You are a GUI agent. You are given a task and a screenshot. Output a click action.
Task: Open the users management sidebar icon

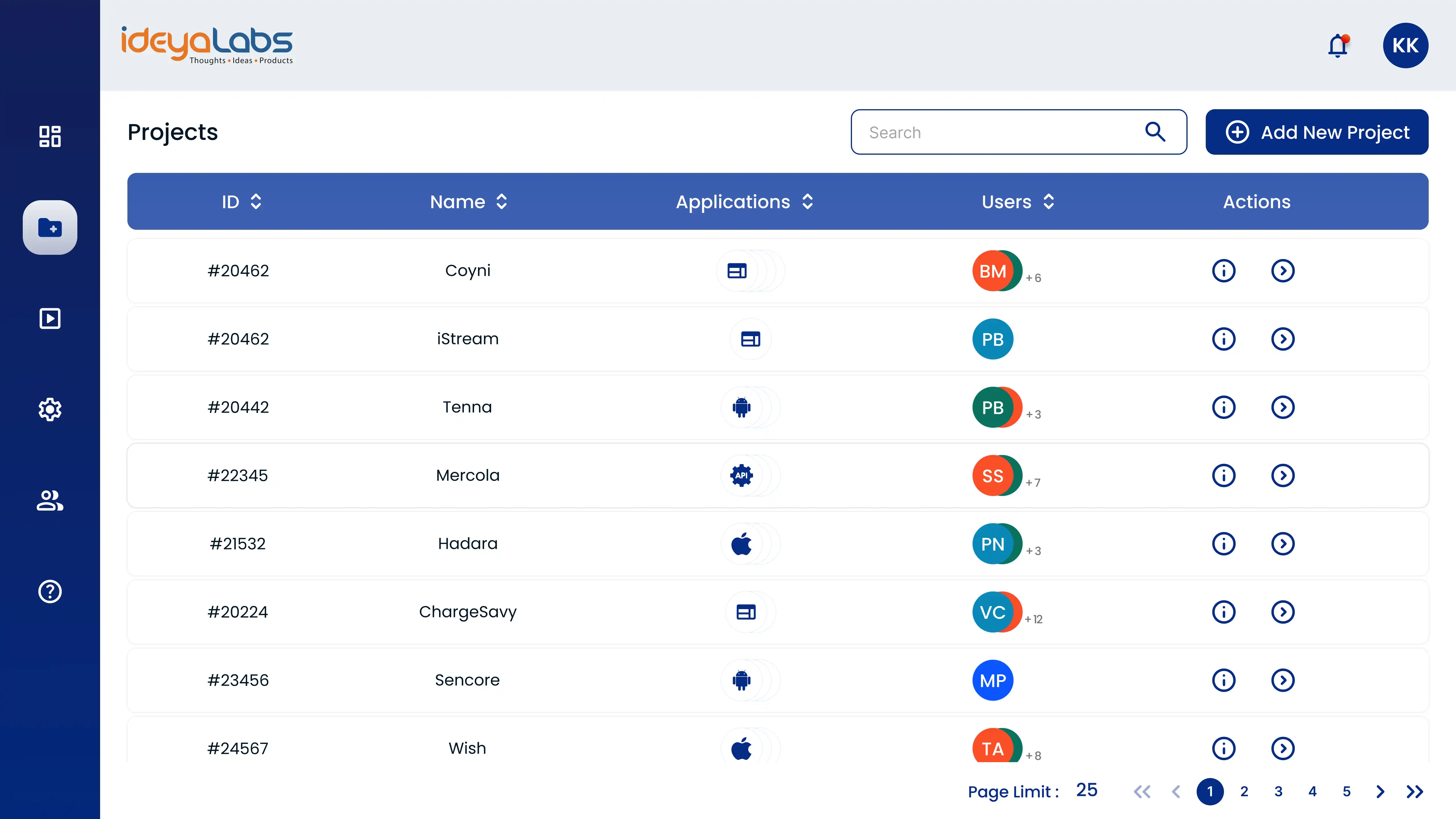(x=50, y=500)
